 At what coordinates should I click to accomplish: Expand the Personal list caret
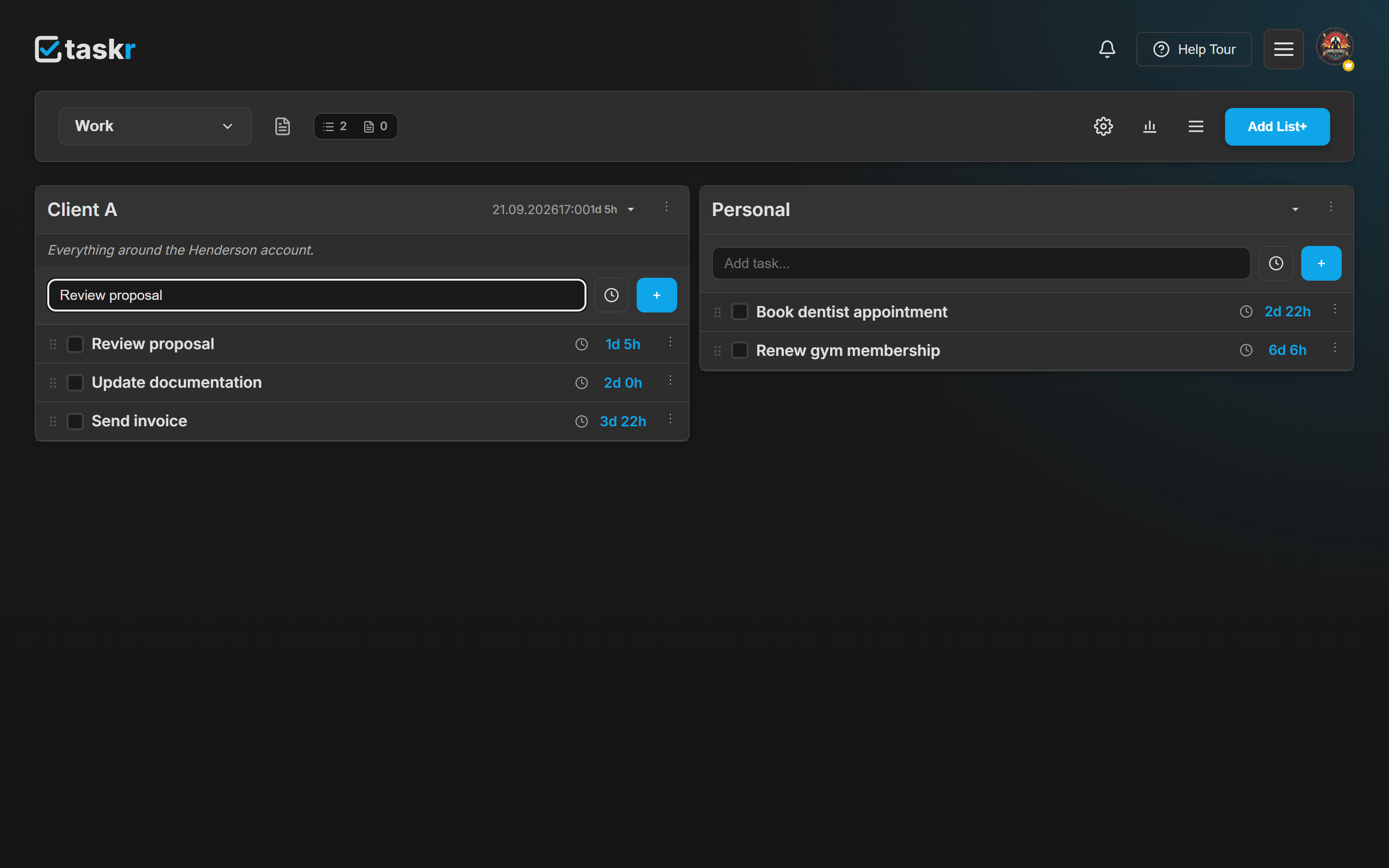pyautogui.click(x=1295, y=210)
